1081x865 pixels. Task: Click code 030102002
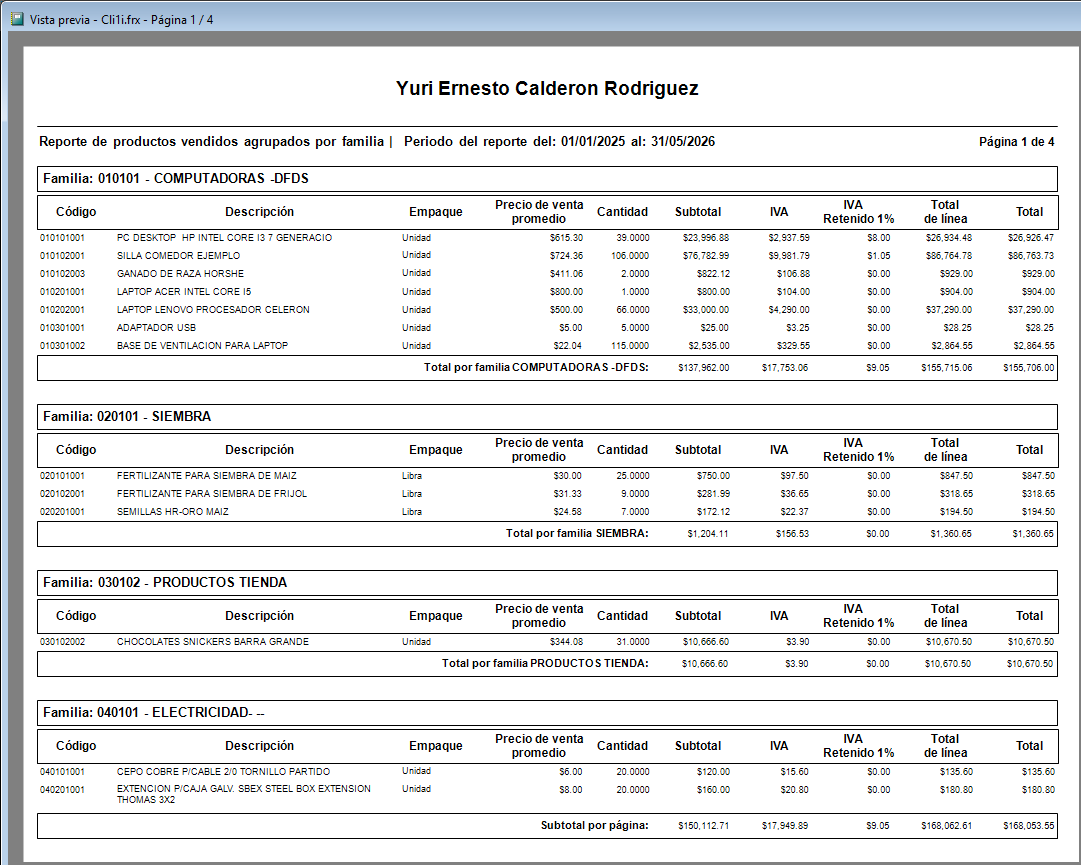pyautogui.click(x=62, y=642)
